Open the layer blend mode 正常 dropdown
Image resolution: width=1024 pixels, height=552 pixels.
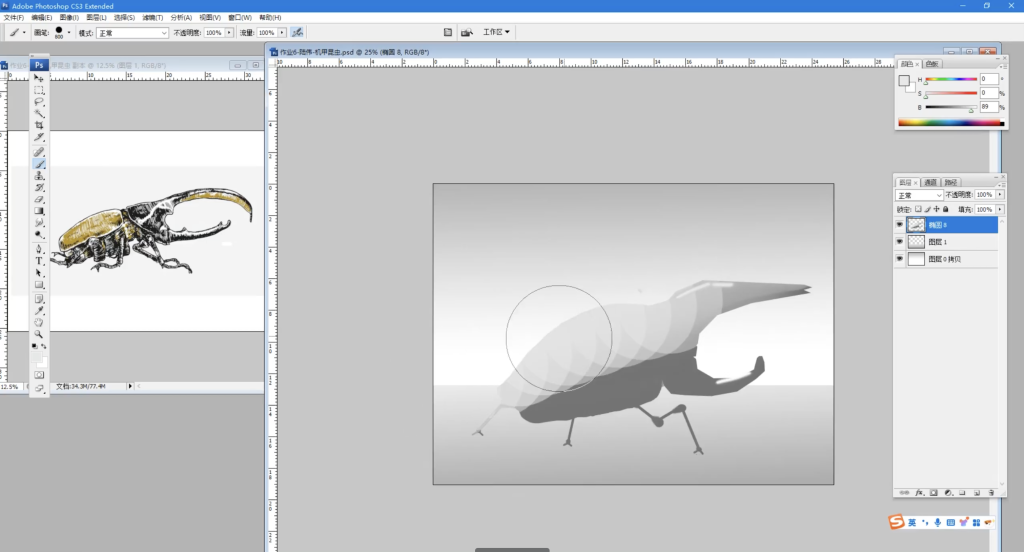pyautogui.click(x=918, y=195)
